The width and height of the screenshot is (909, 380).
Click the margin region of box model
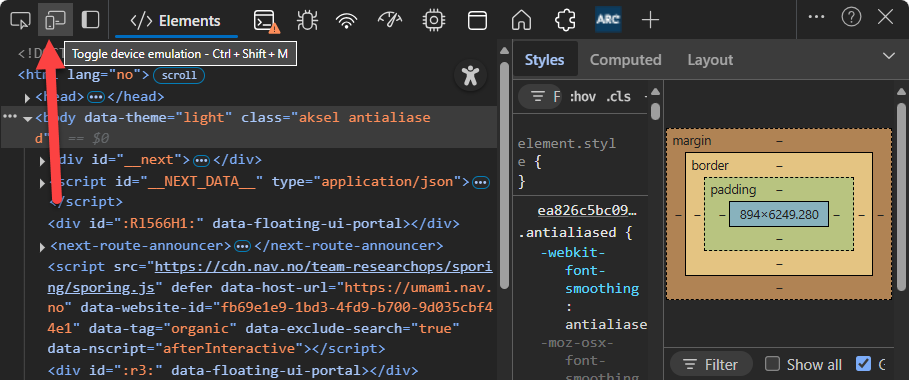[x=779, y=140]
